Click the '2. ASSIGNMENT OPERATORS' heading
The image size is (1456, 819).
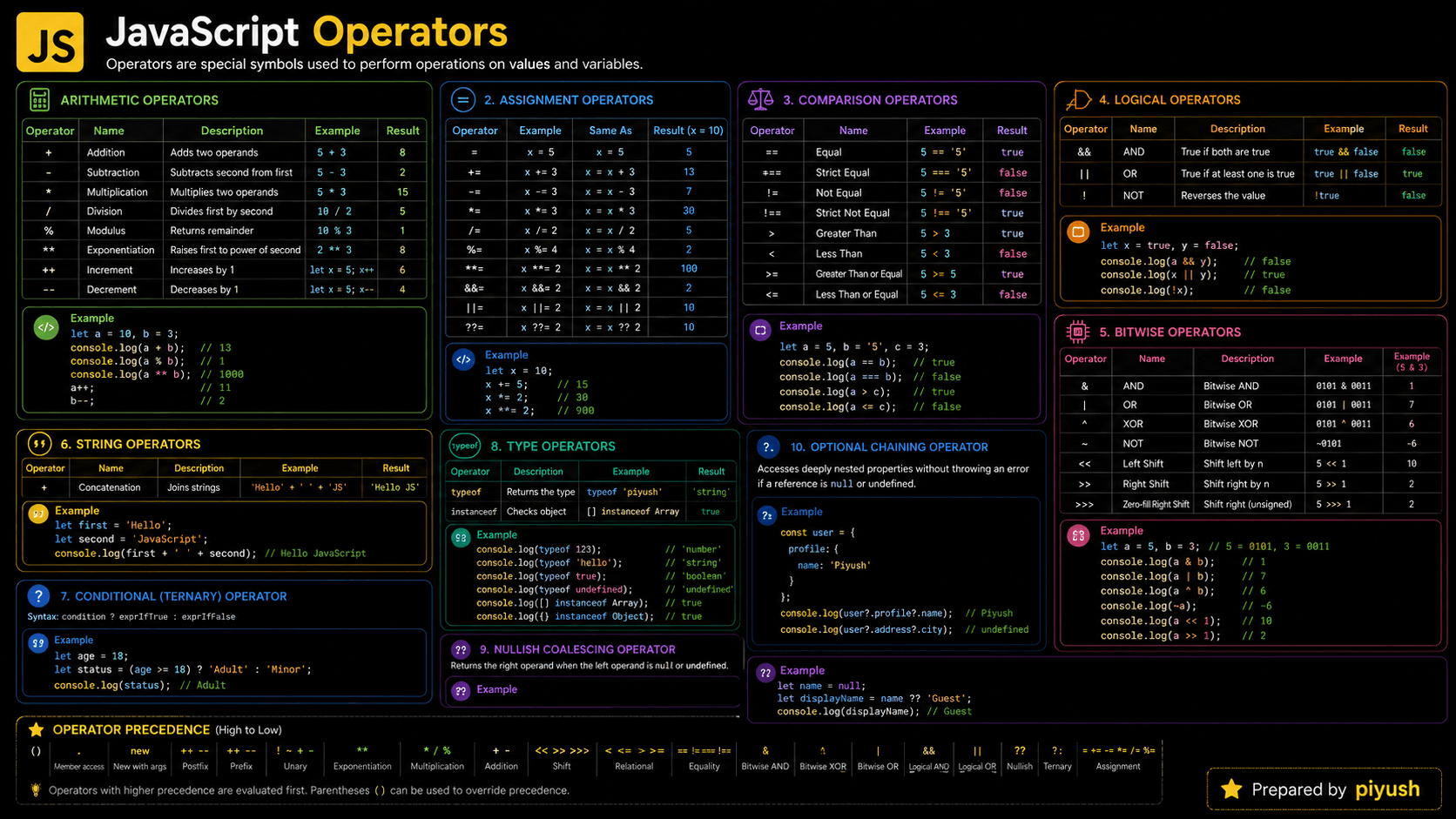pyautogui.click(x=569, y=100)
